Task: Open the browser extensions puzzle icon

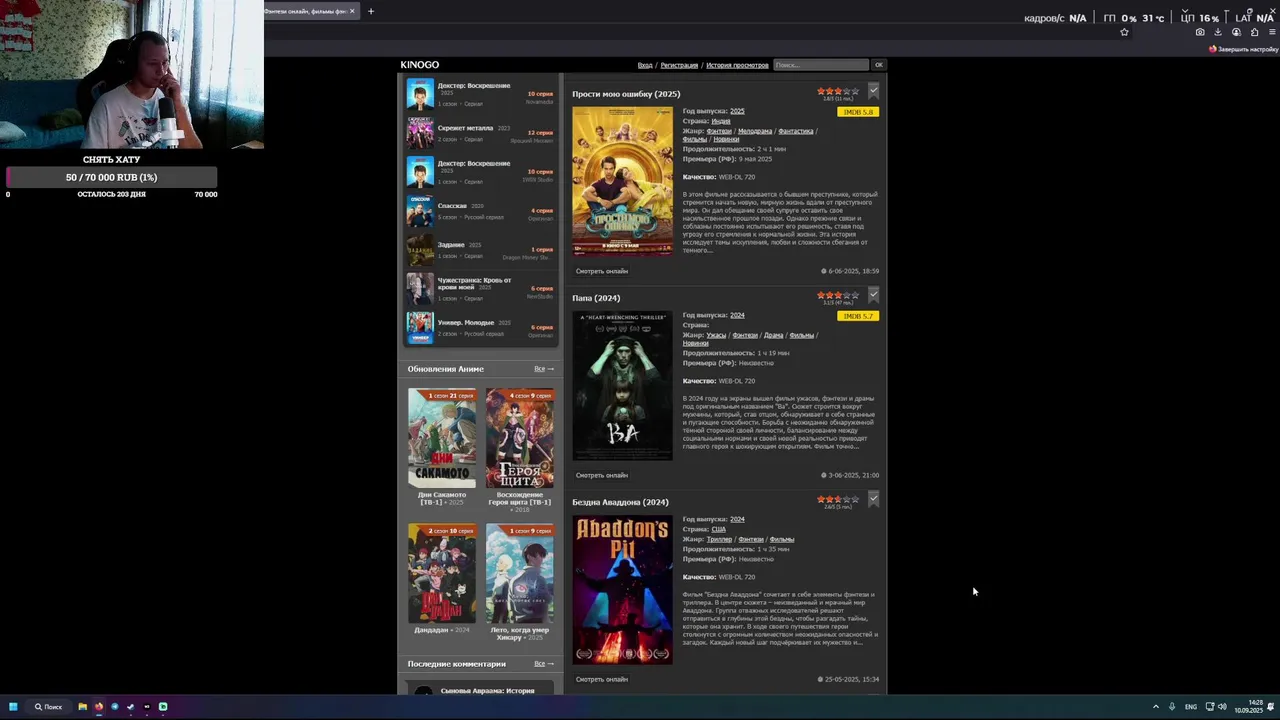Action: tap(1254, 32)
